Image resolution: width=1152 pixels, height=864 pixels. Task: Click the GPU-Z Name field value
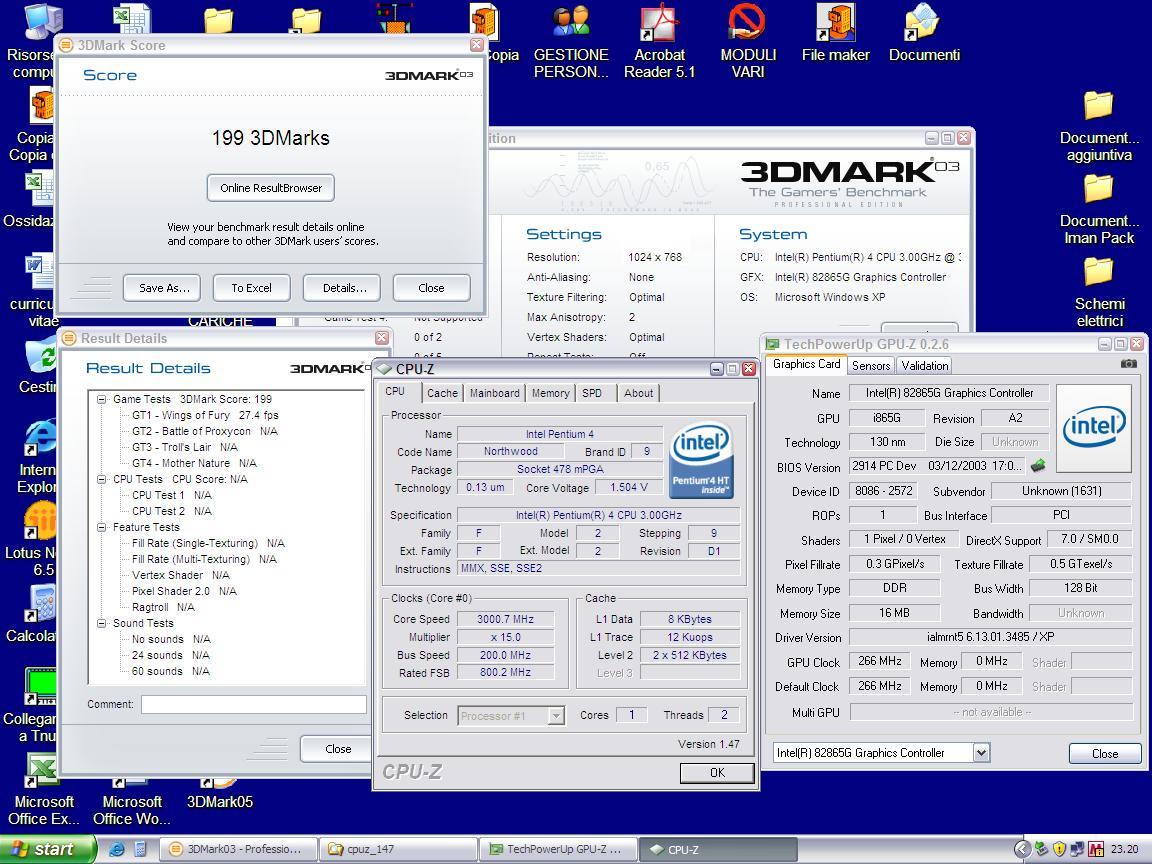pyautogui.click(x=949, y=393)
